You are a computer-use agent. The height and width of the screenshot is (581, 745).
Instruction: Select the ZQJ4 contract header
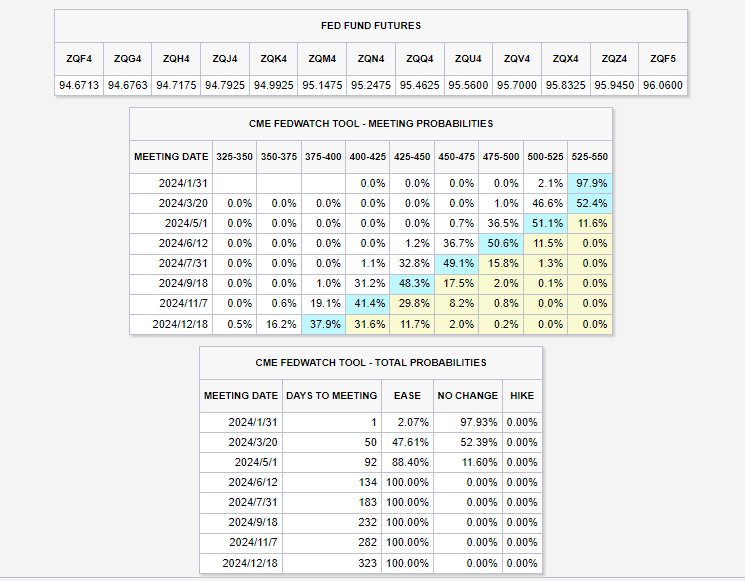[x=225, y=59]
